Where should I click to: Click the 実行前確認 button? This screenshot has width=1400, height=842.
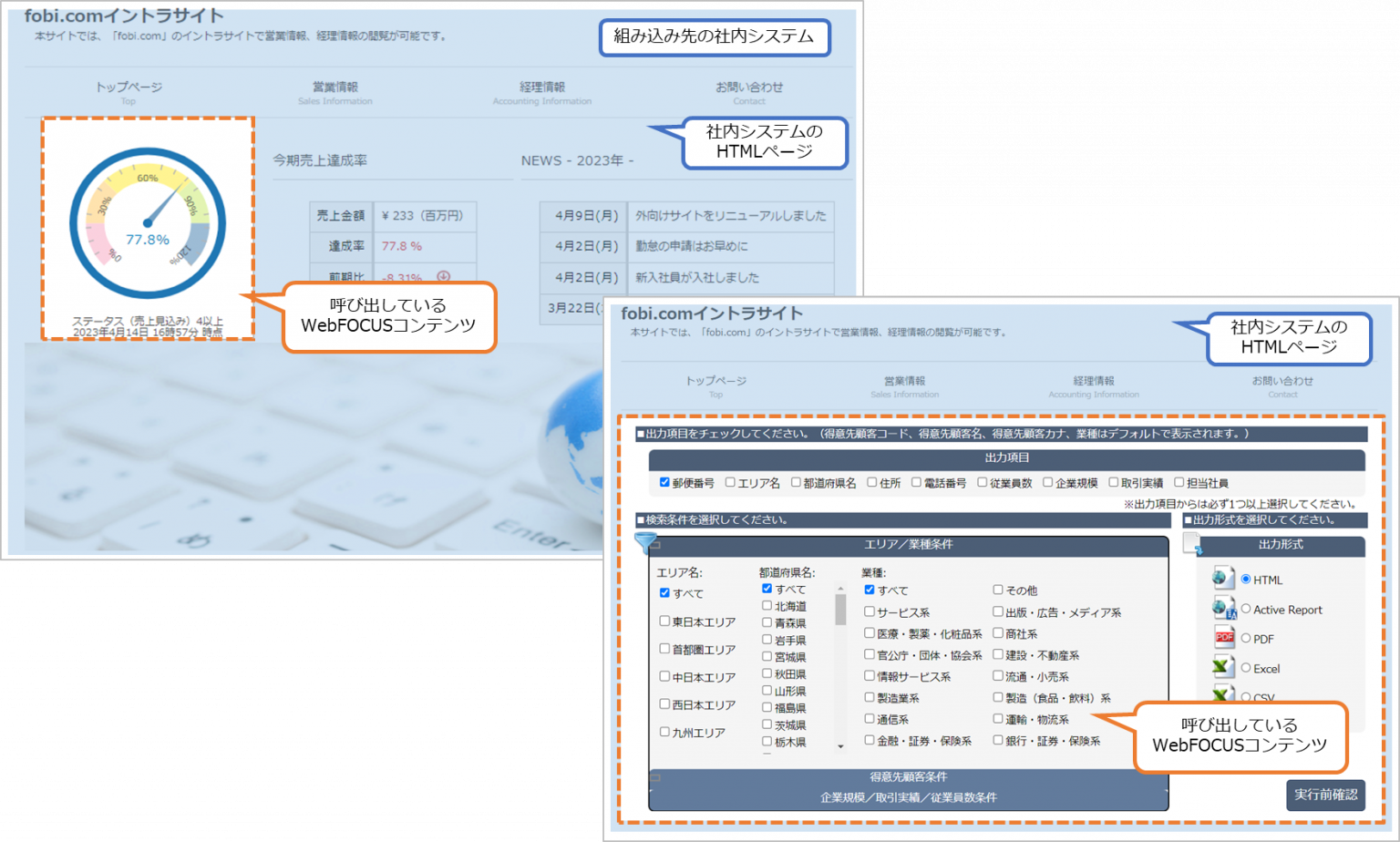click(x=1326, y=795)
